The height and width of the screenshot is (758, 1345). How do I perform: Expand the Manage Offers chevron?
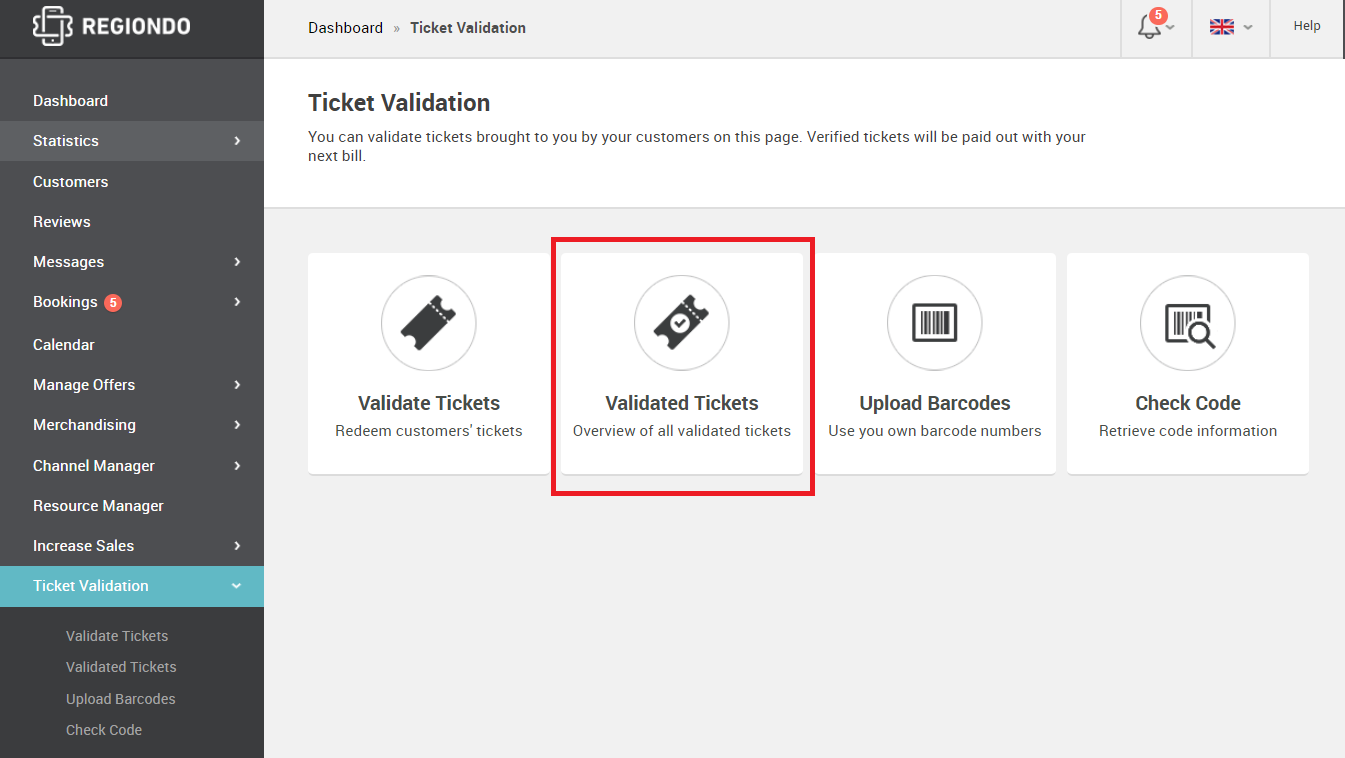click(x=237, y=385)
